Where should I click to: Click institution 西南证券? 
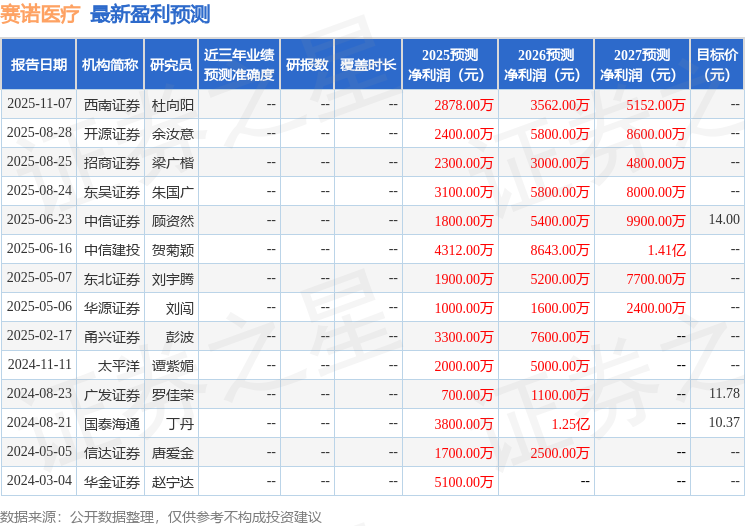click(112, 105)
